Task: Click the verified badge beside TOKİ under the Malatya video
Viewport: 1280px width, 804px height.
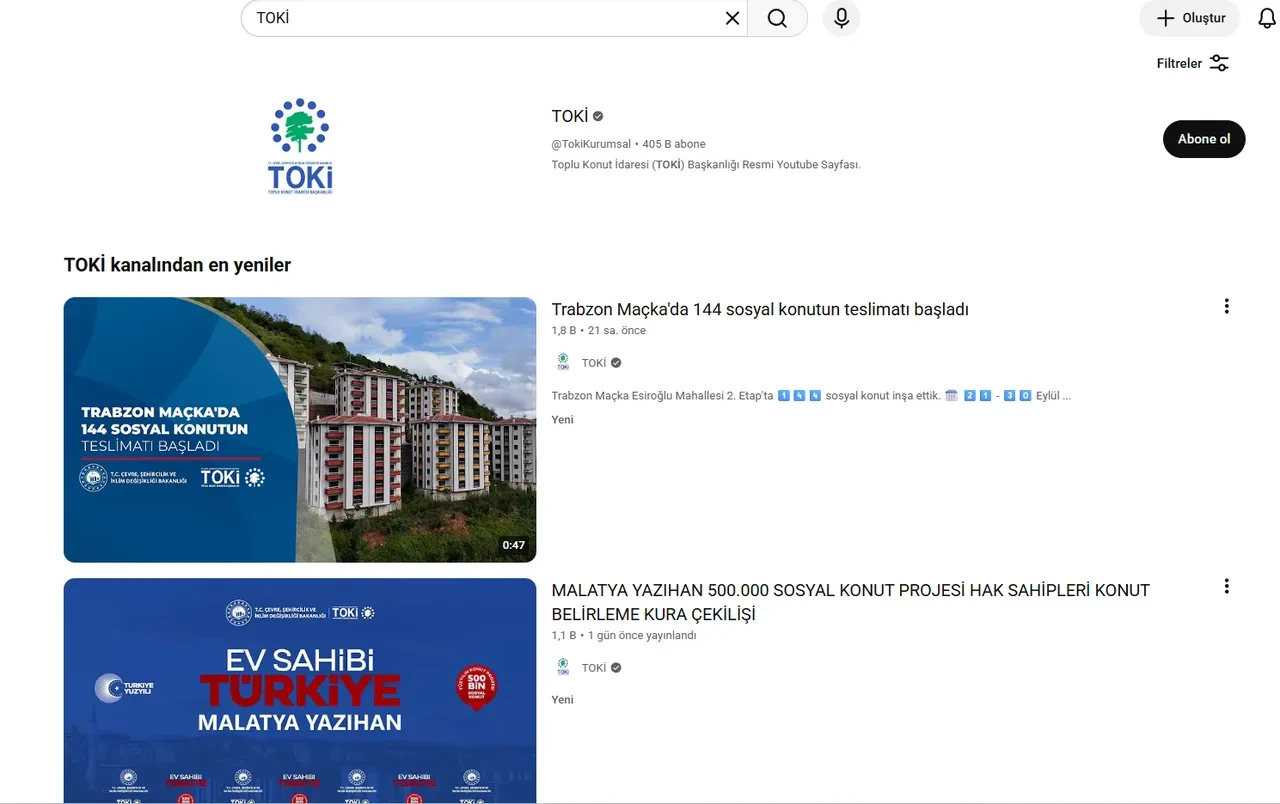Action: 616,668
